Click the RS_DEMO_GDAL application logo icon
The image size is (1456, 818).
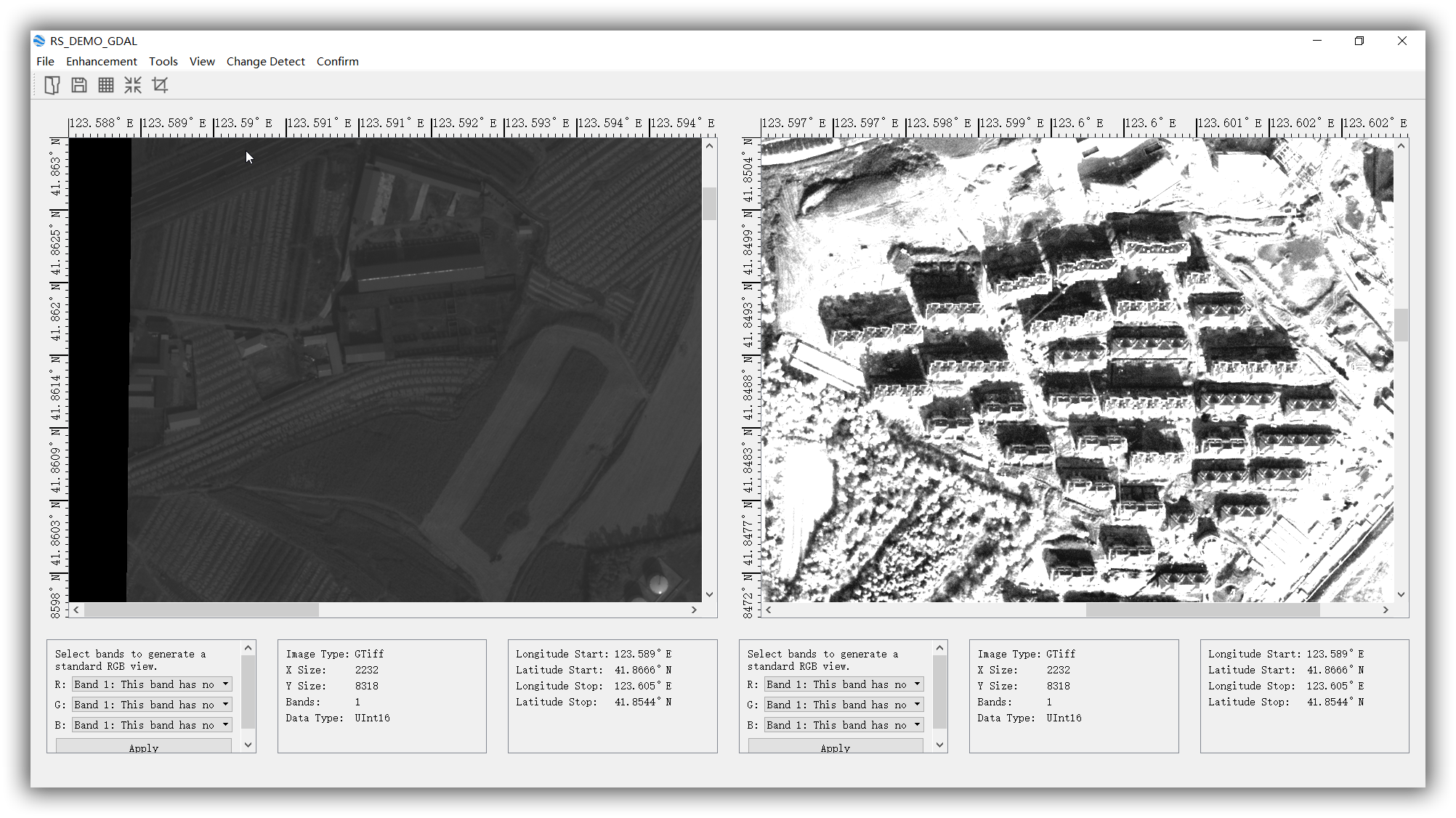point(38,41)
